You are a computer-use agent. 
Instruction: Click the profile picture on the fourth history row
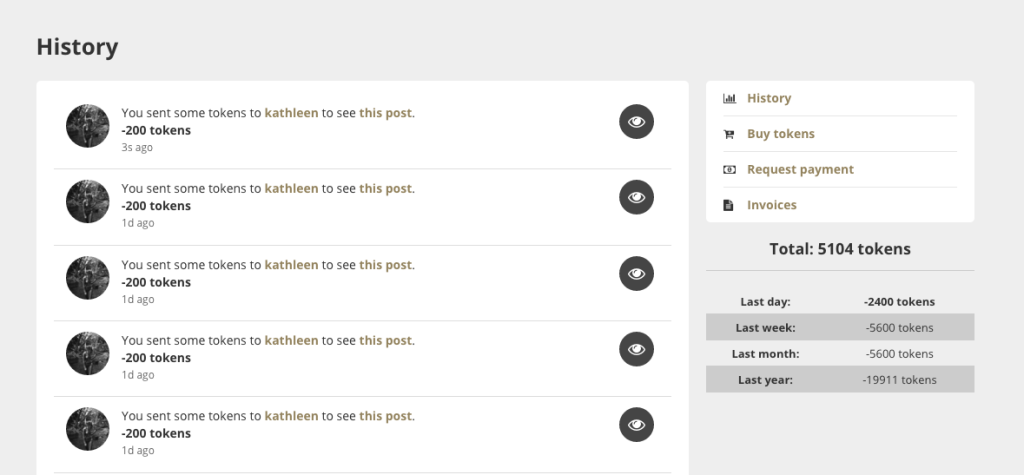88,353
